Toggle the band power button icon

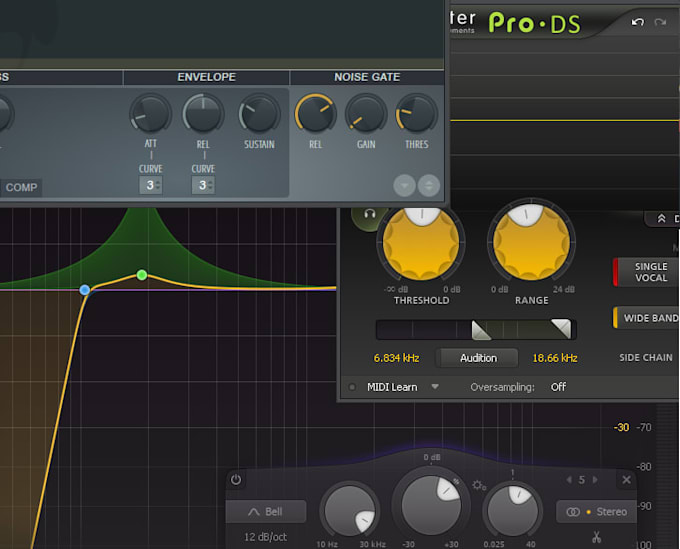click(x=236, y=480)
